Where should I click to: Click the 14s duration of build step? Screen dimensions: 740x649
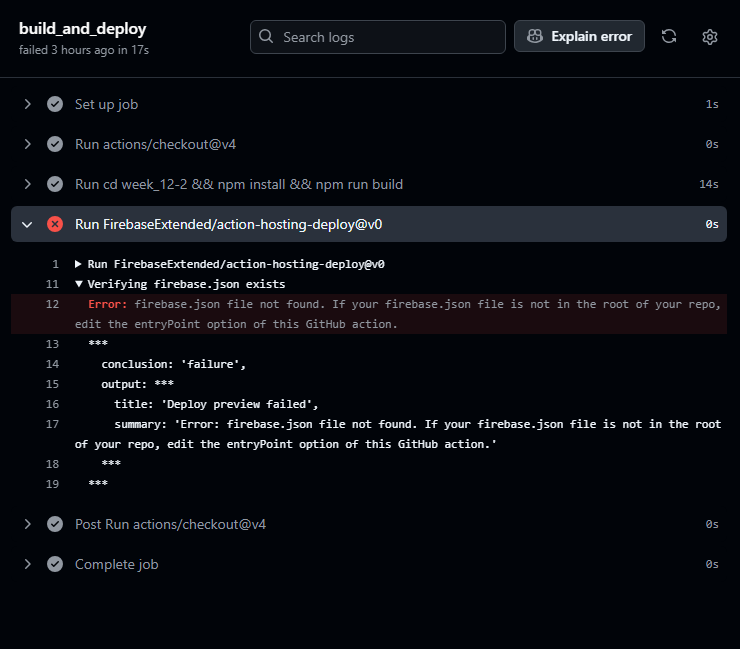709,184
